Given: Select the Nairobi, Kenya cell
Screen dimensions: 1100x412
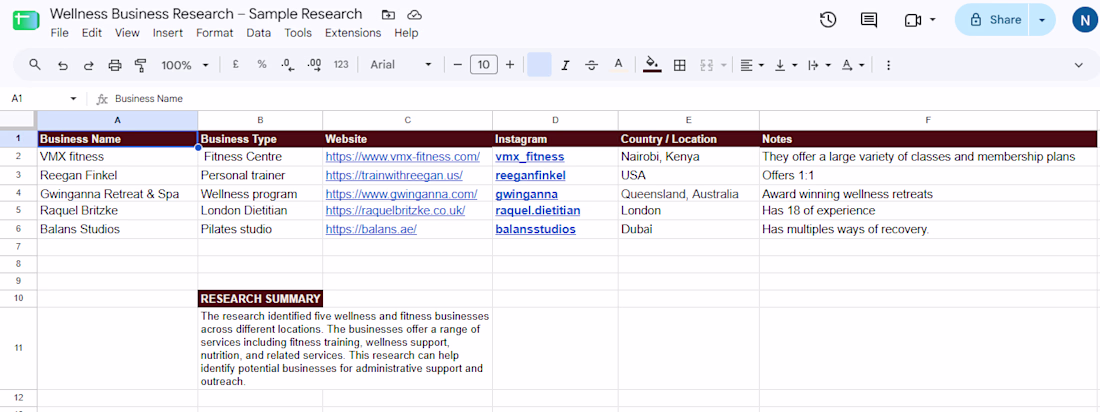Looking at the screenshot, I should [688, 157].
